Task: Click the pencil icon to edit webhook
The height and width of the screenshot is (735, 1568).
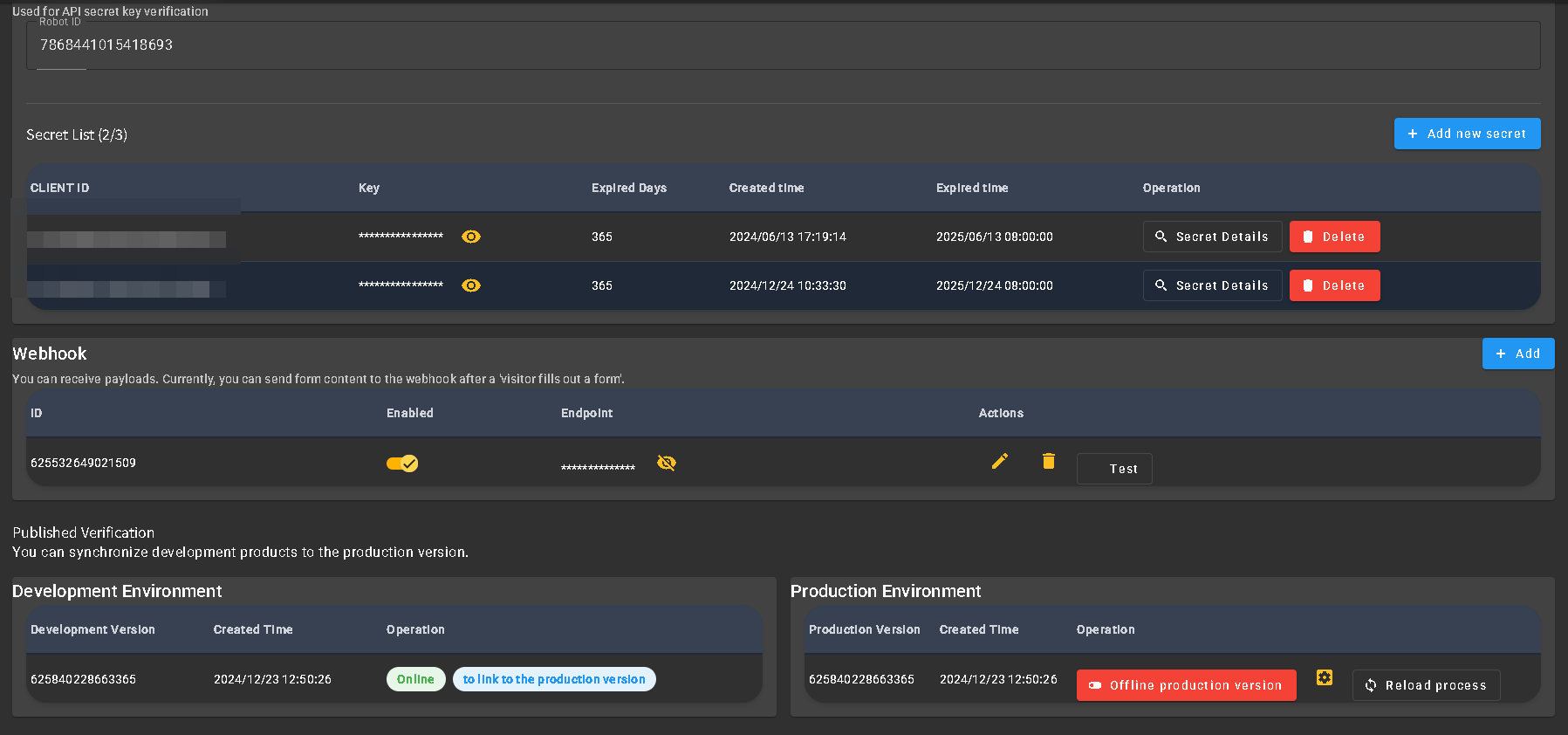Action: coord(1000,461)
